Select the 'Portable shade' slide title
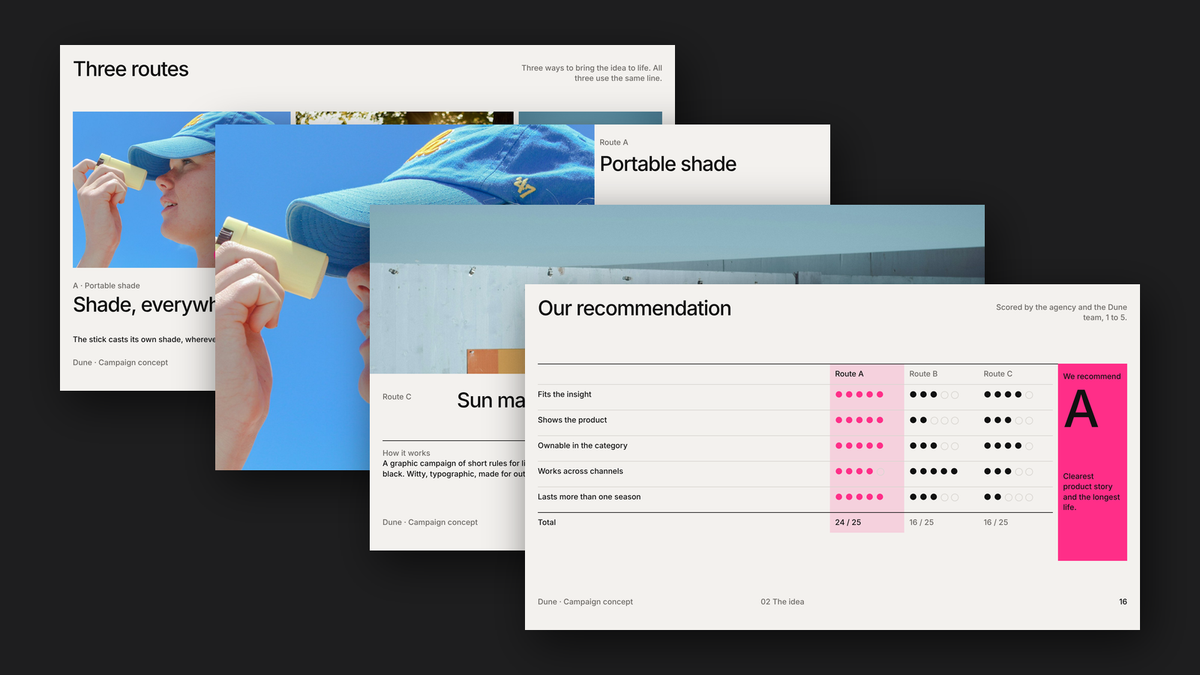 668,164
